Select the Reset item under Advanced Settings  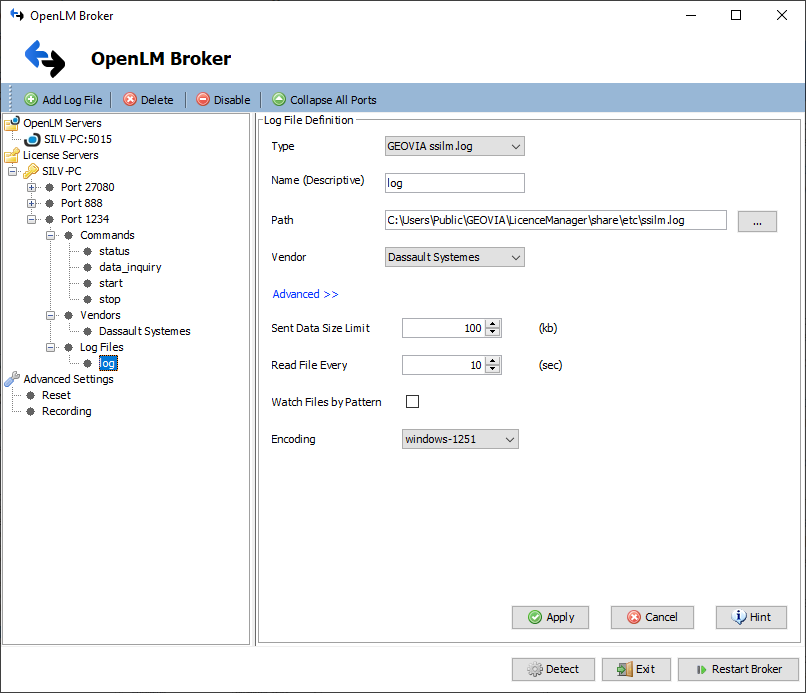[x=57, y=395]
